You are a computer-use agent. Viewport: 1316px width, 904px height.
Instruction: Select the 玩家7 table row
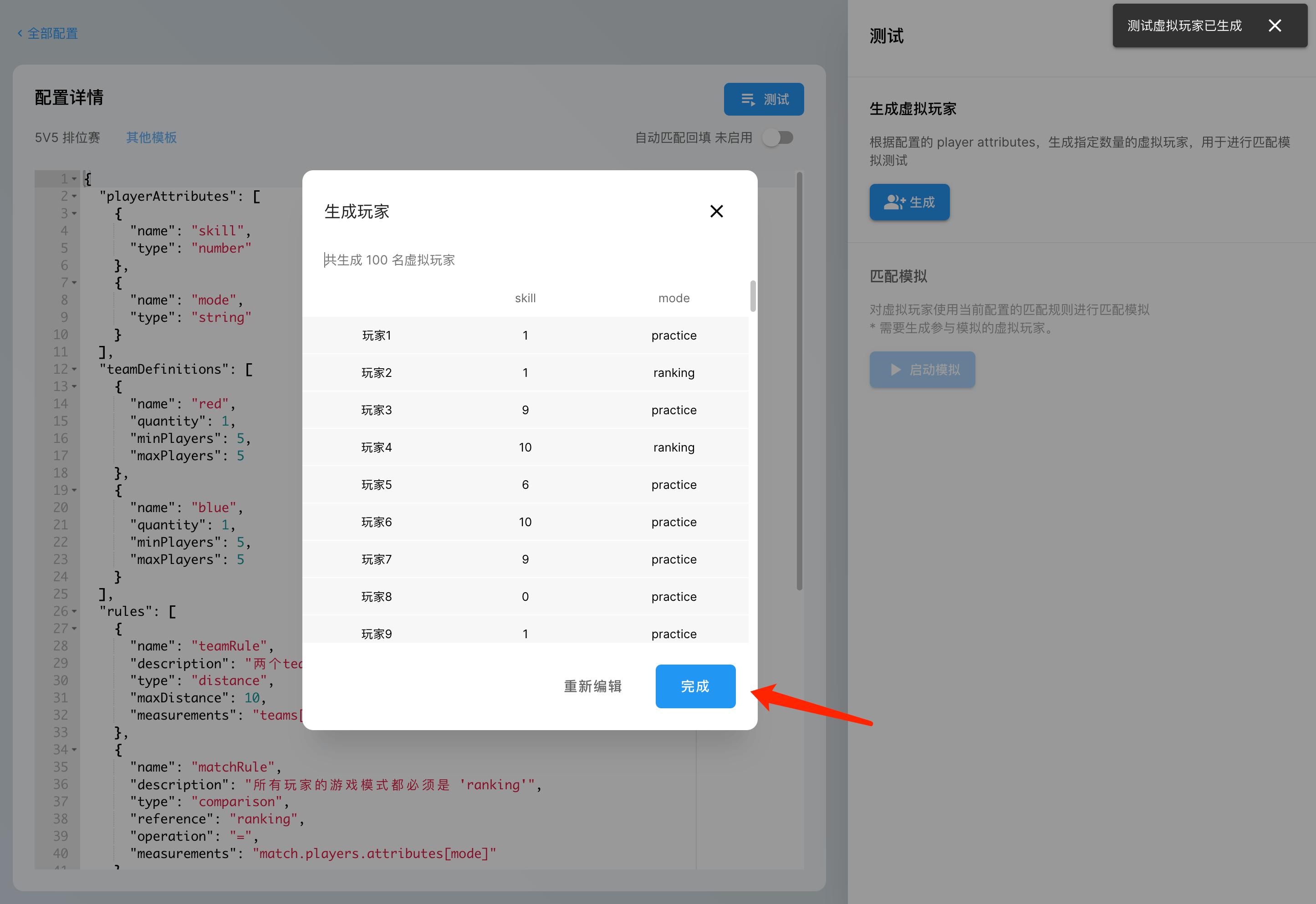pos(525,559)
